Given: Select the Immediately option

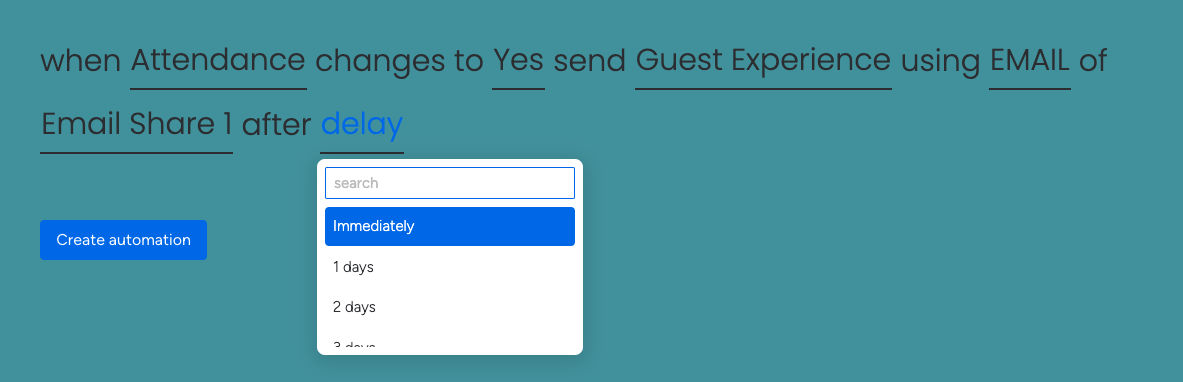Looking at the screenshot, I should tap(450, 226).
